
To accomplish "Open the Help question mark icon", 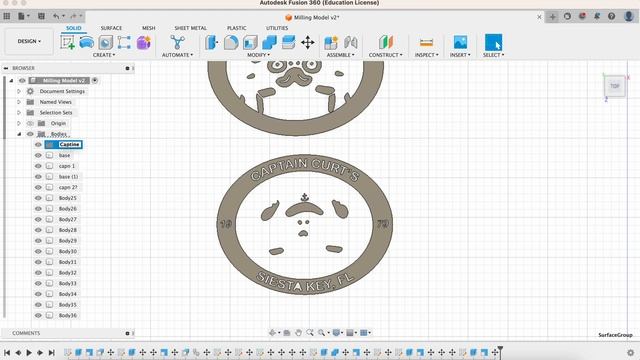I will (611, 16).
